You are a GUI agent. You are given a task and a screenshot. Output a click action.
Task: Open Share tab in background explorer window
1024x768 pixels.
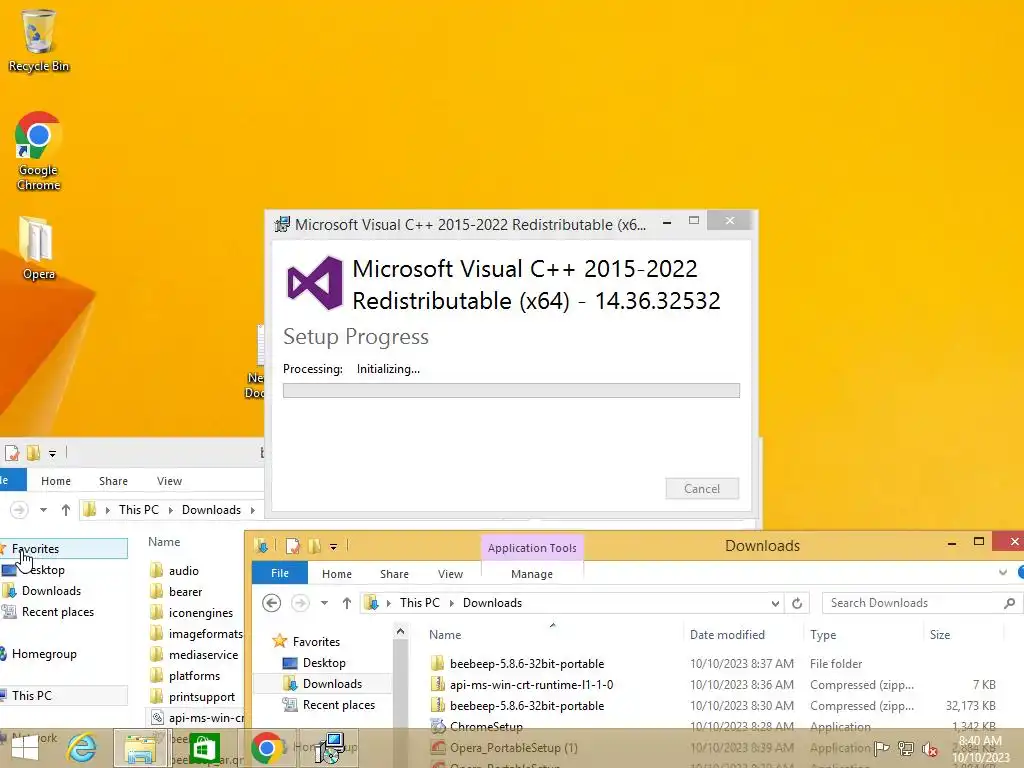point(113,481)
